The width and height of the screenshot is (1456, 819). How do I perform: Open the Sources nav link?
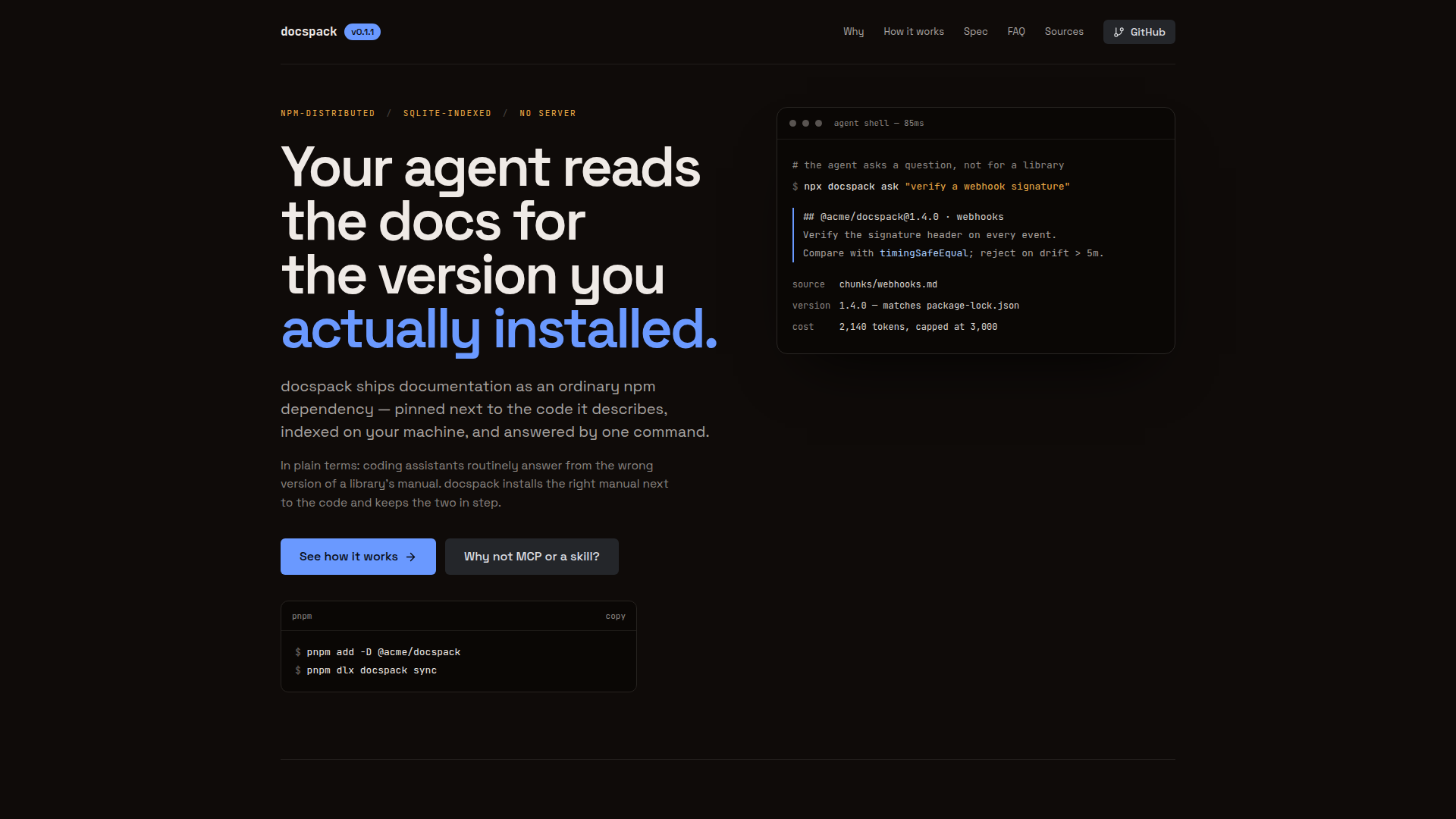click(x=1064, y=32)
